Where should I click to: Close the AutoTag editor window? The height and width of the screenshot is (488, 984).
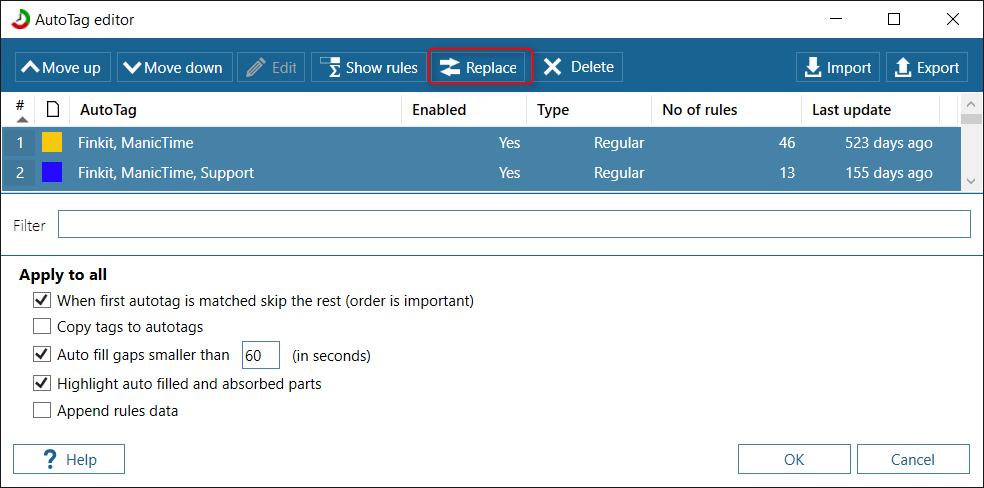point(953,19)
